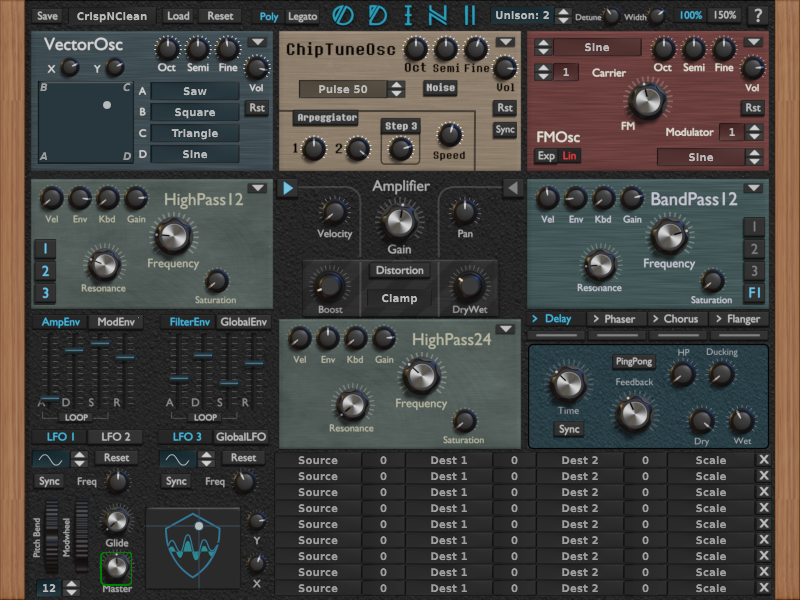Click the HighPass24 Saturation knob
The image size is (800, 600).
464,421
